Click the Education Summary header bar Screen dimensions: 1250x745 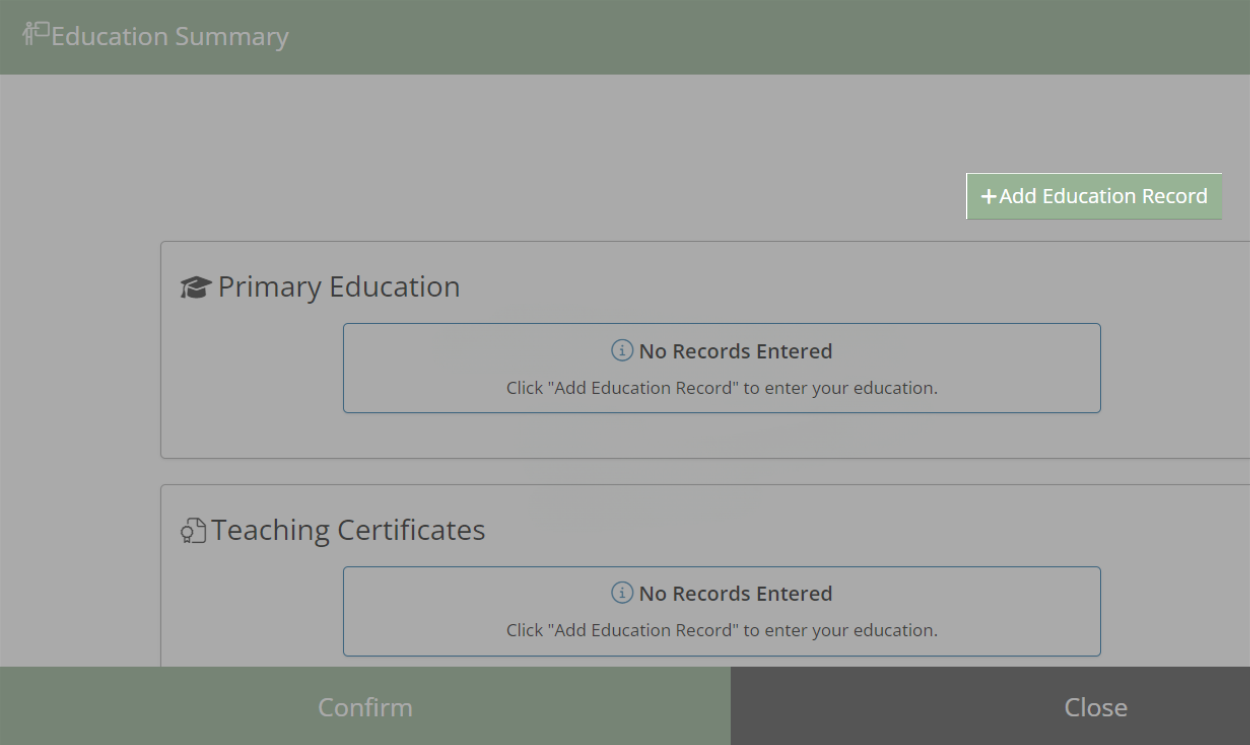point(625,36)
